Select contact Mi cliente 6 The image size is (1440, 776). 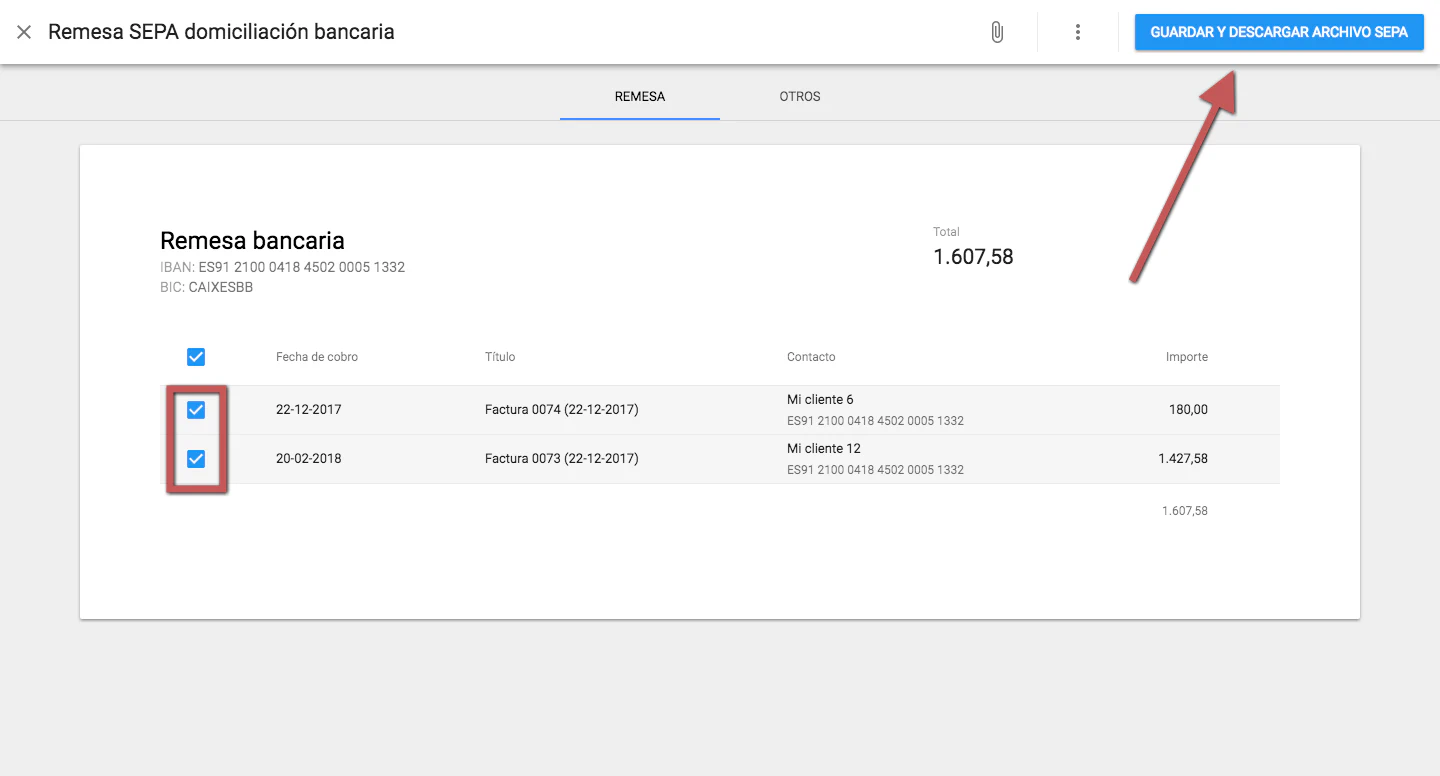[820, 399]
